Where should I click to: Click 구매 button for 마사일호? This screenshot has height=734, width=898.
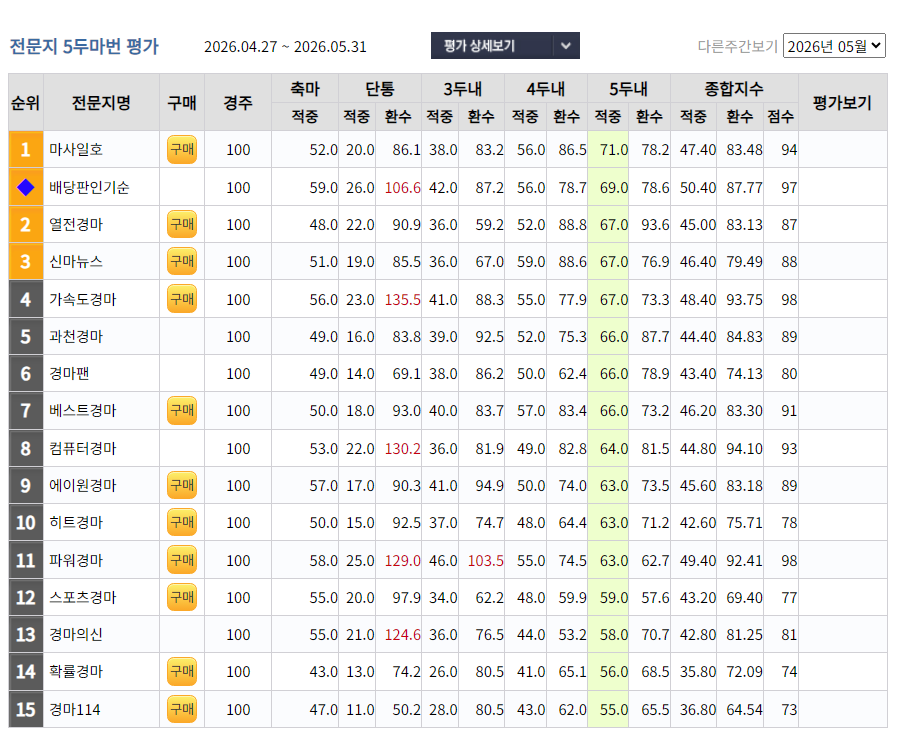pyautogui.click(x=182, y=149)
